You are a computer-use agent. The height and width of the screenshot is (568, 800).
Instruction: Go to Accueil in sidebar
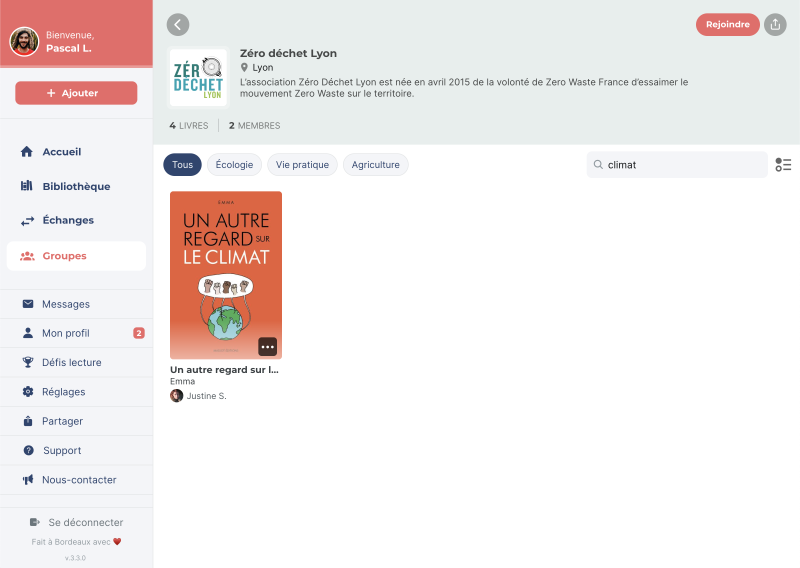point(62,152)
